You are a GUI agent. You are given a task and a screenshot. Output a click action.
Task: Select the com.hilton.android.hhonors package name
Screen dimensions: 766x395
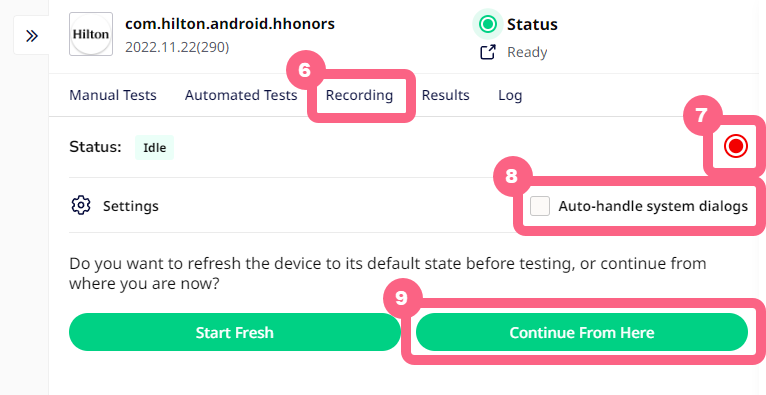[x=230, y=24]
